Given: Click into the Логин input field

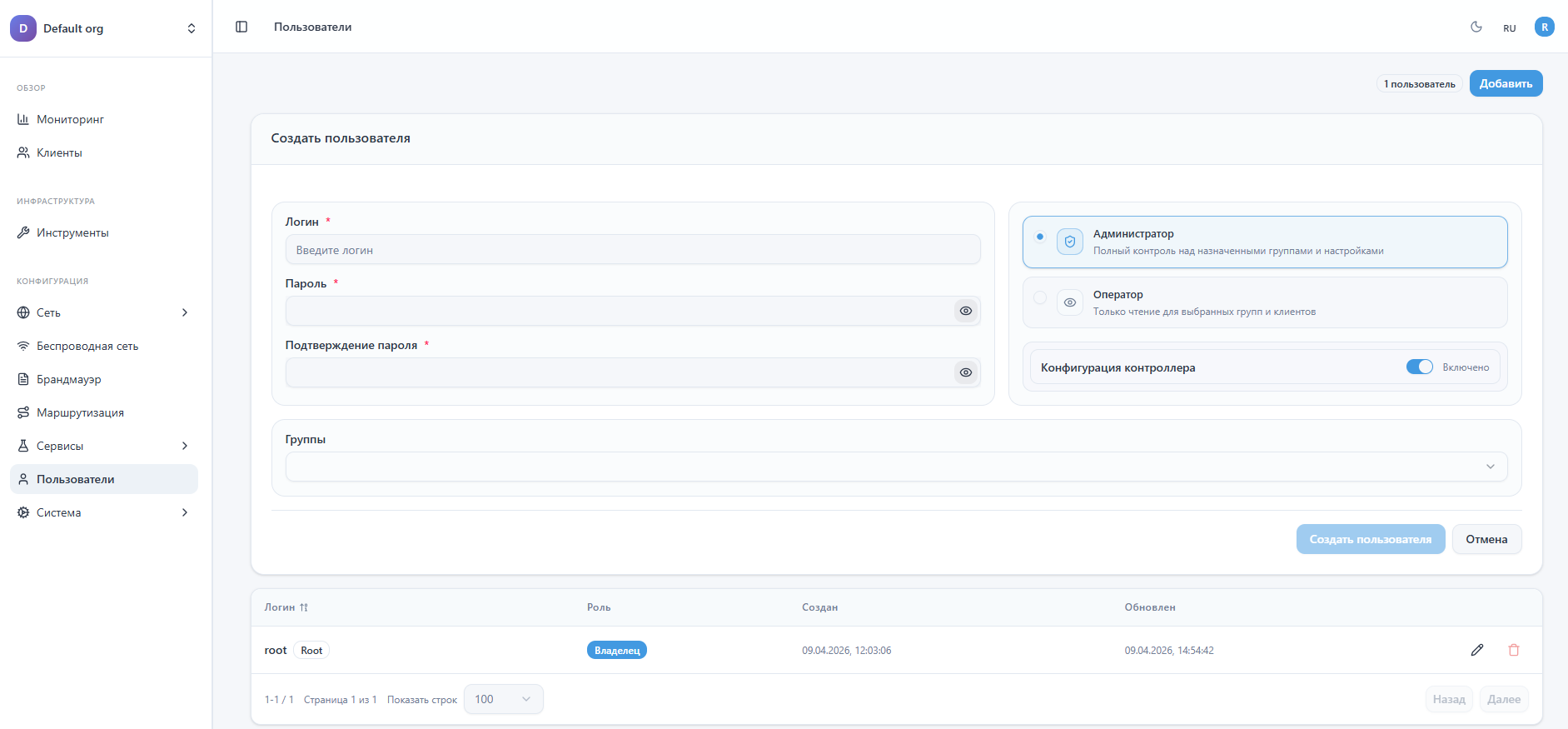Looking at the screenshot, I should [x=633, y=250].
